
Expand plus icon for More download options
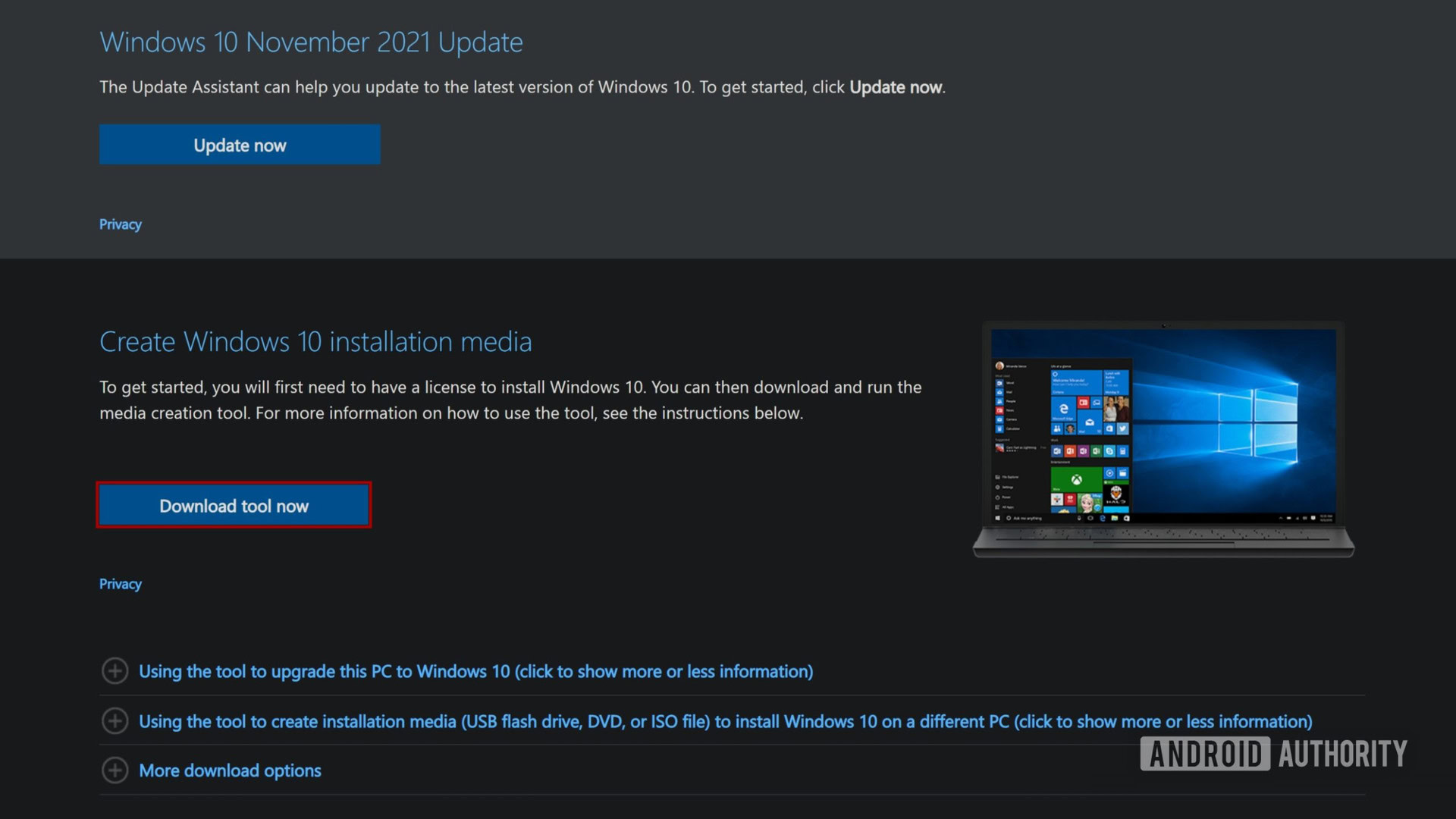coord(115,770)
